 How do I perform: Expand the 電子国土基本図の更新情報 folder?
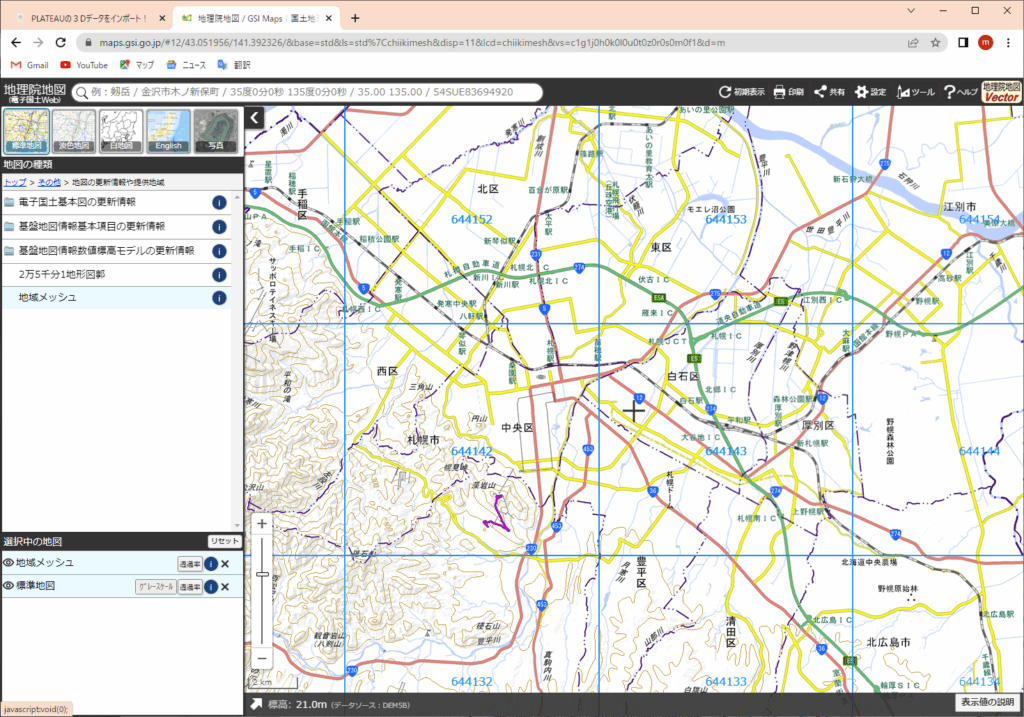click(x=76, y=203)
